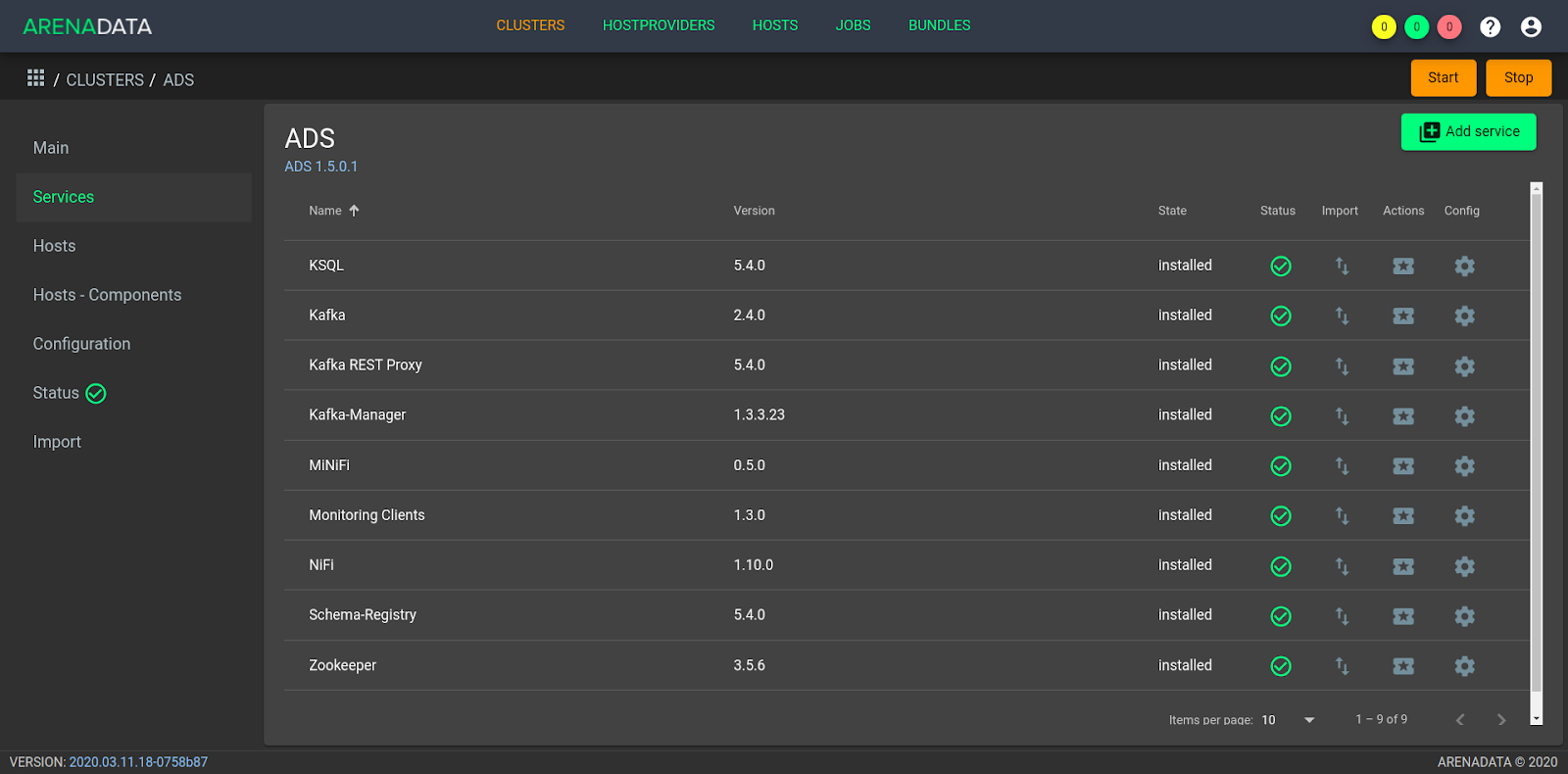
Task: Sort services by Name column arrow
Action: click(354, 211)
